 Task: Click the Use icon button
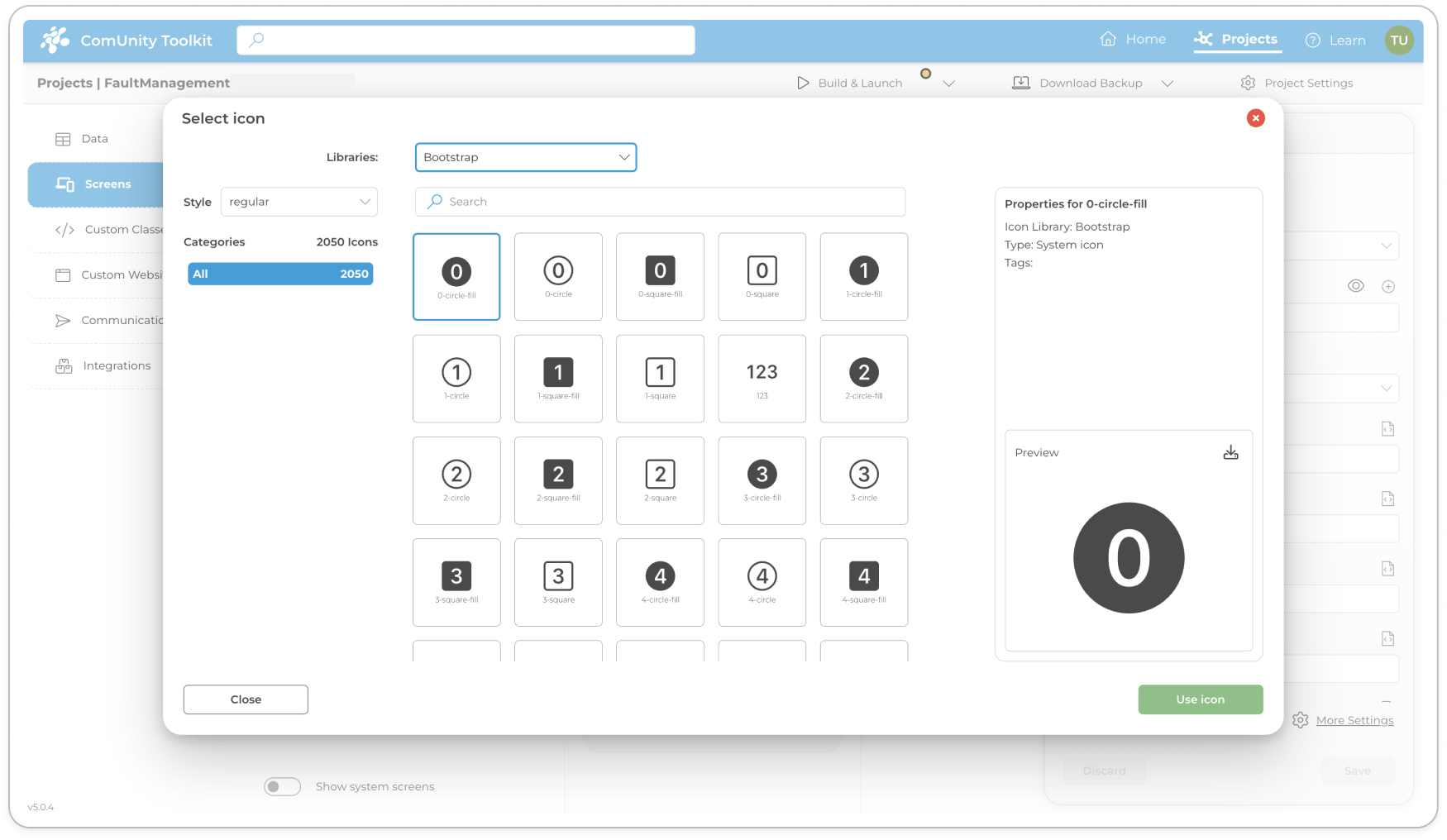click(1200, 699)
